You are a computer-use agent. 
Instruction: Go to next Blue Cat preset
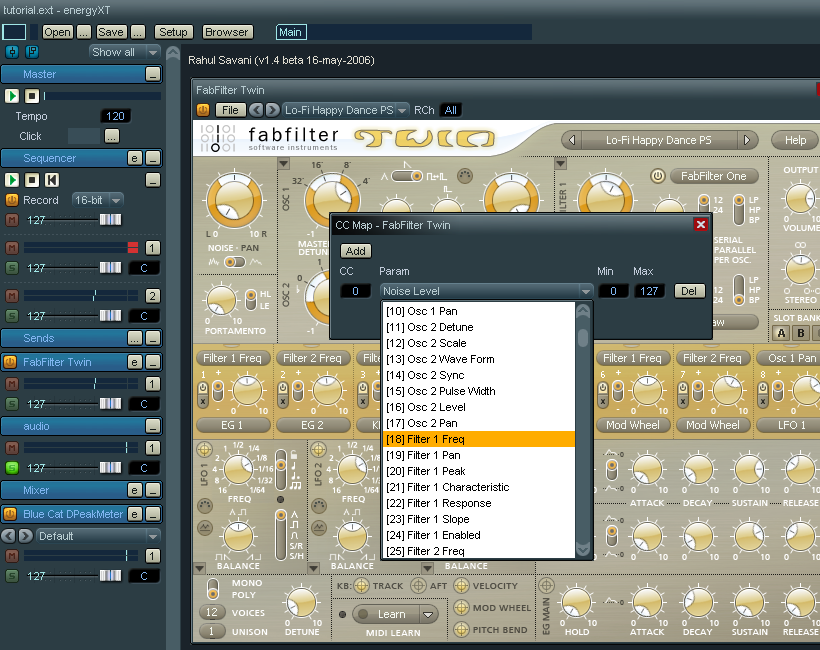26,535
